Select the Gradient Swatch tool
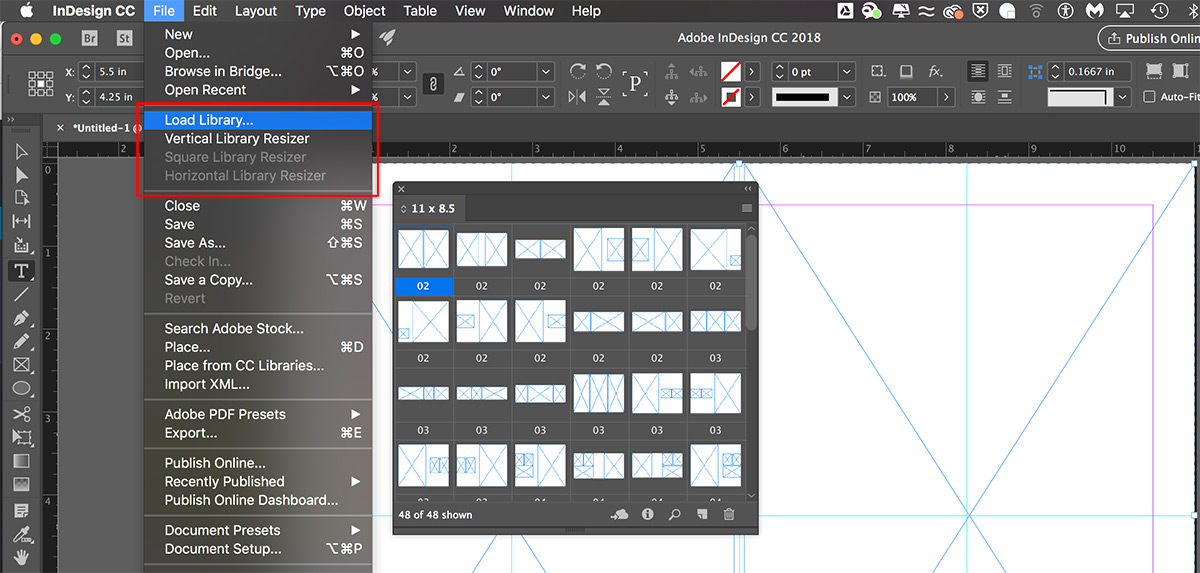1200x573 pixels. tap(21, 461)
